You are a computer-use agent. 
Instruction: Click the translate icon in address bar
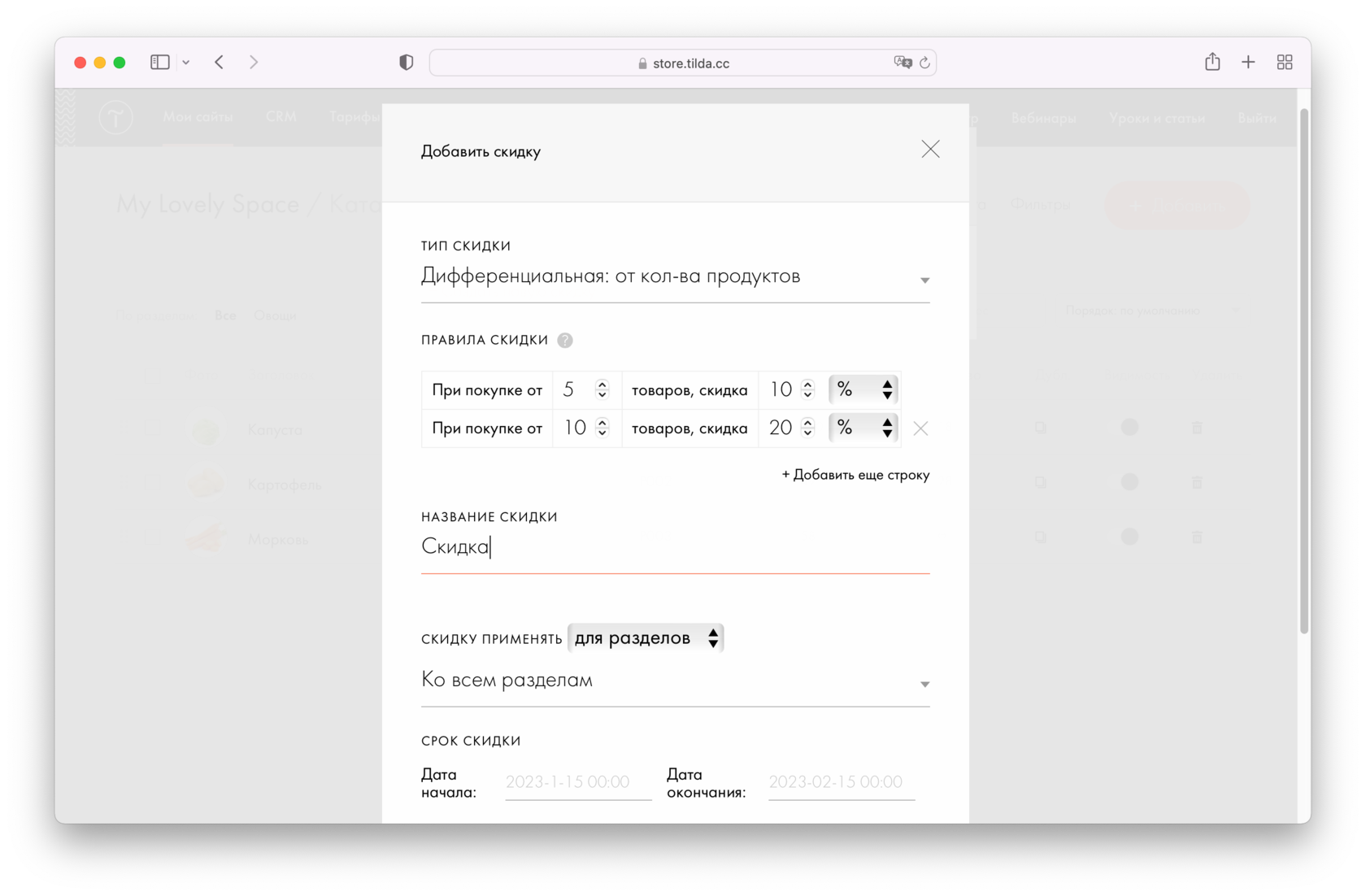[903, 63]
